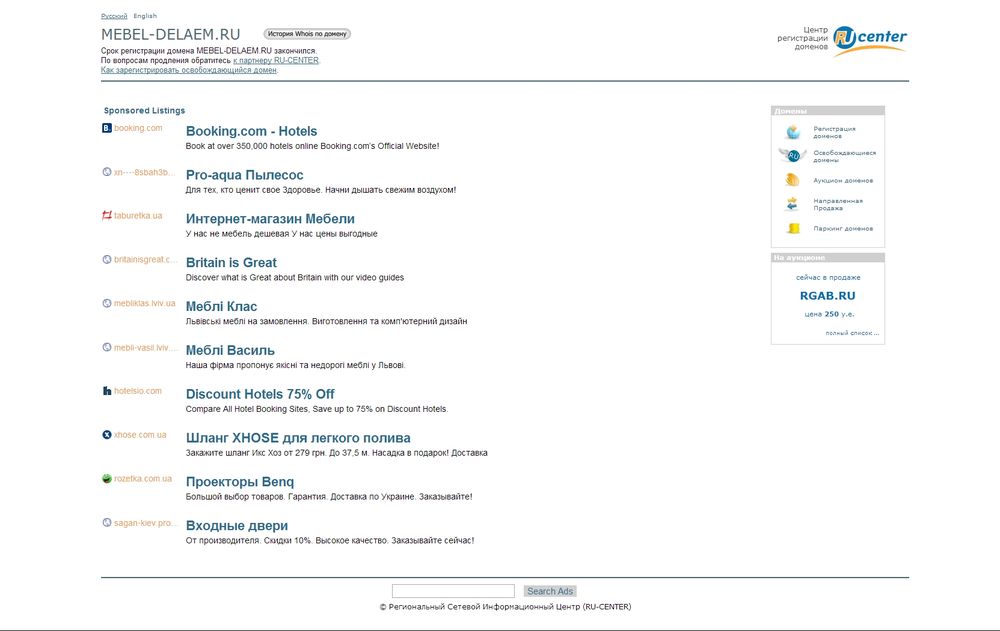Click the MEBEL-DELAEM.RU heading
This screenshot has width=1000, height=631.
(170, 34)
